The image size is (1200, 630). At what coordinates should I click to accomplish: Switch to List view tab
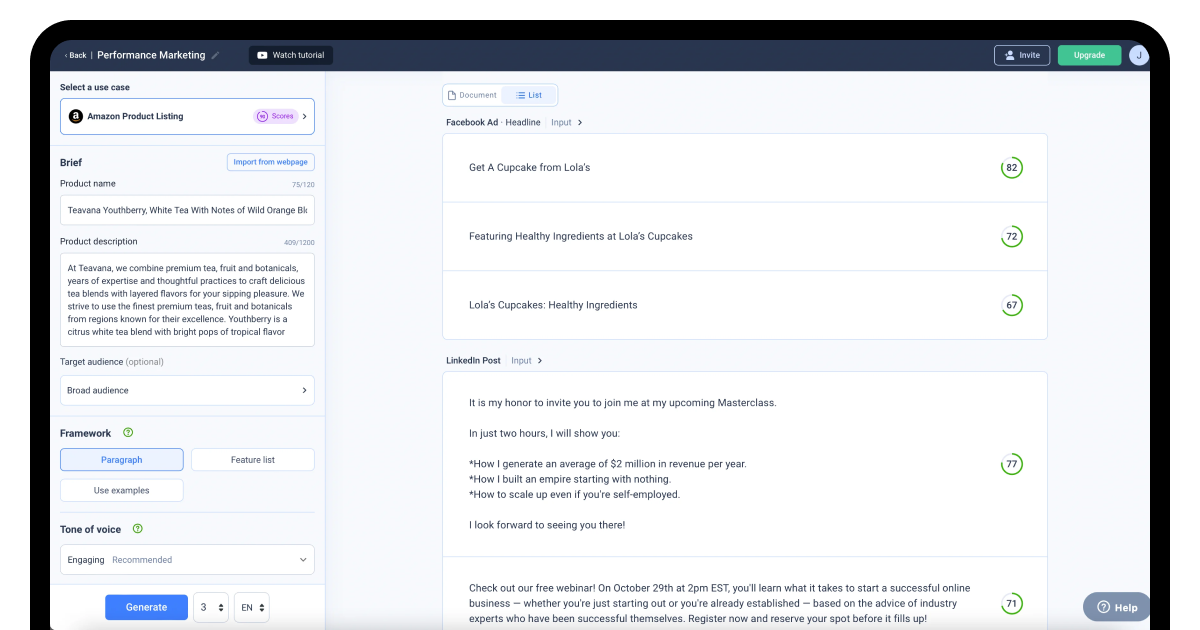(x=529, y=95)
